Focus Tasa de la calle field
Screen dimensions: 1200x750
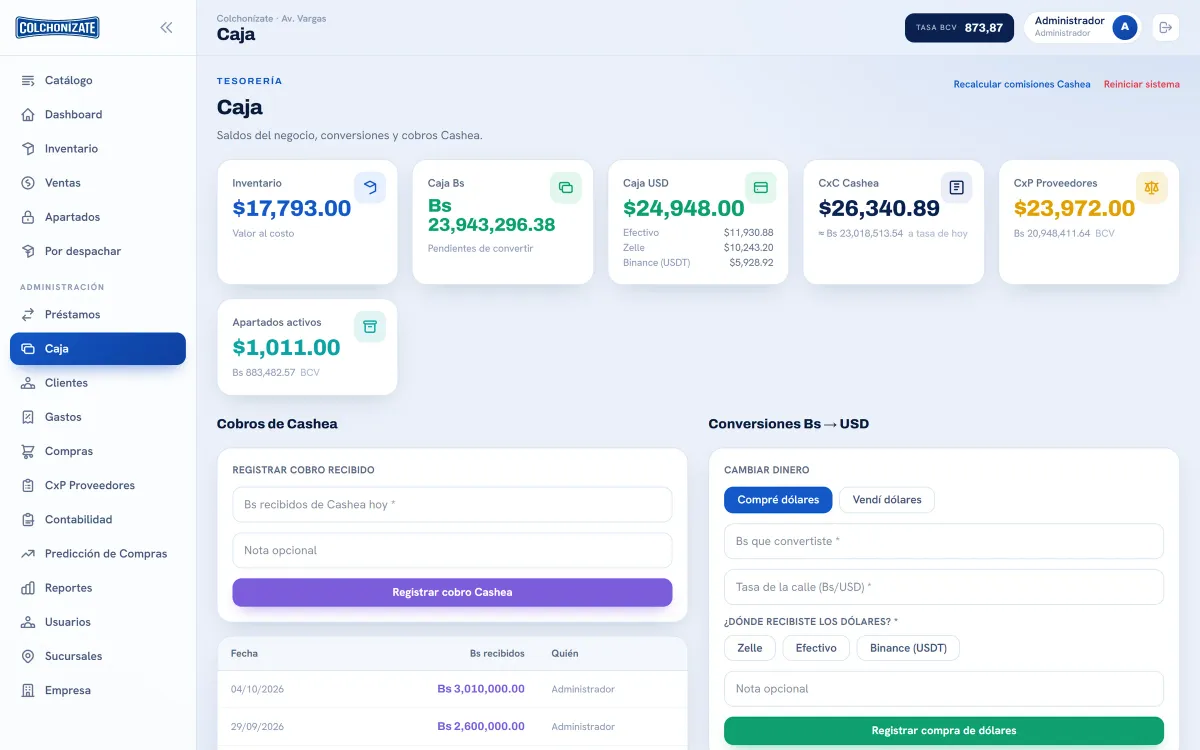944,587
